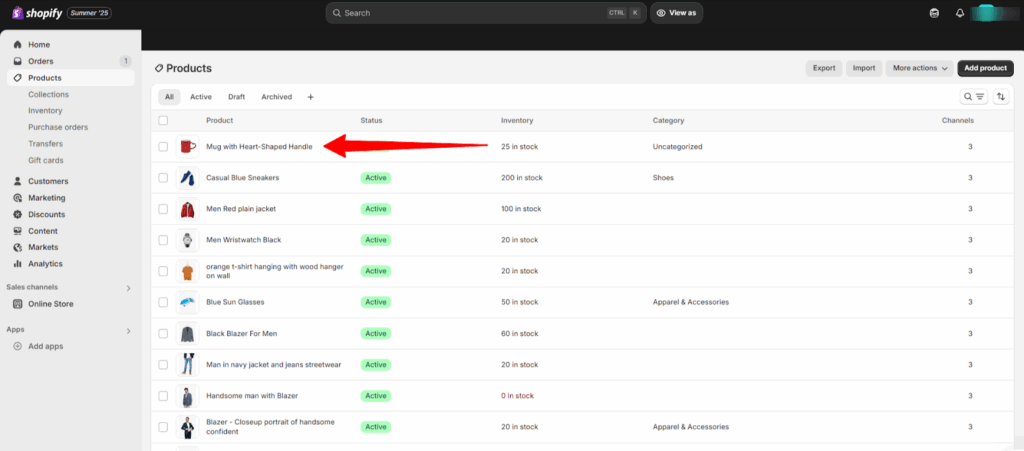This screenshot has height=451, width=1024.
Task: Open the notifications bell icon
Action: pyautogui.click(x=960, y=13)
